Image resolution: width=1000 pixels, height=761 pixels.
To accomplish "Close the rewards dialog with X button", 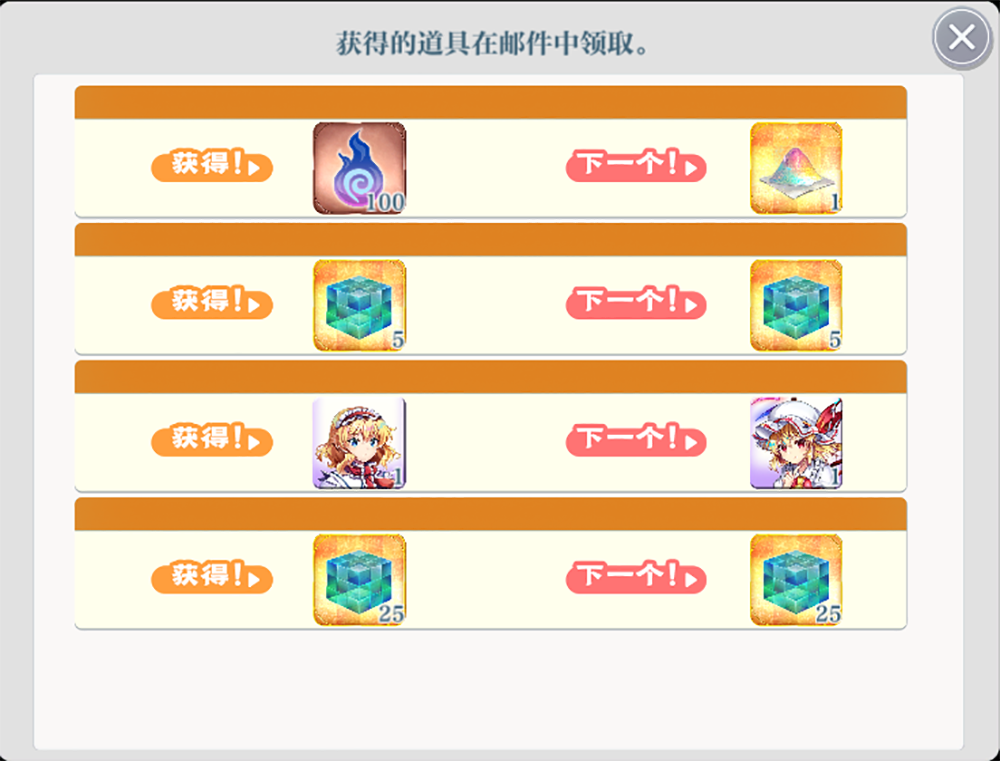I will coord(962,38).
